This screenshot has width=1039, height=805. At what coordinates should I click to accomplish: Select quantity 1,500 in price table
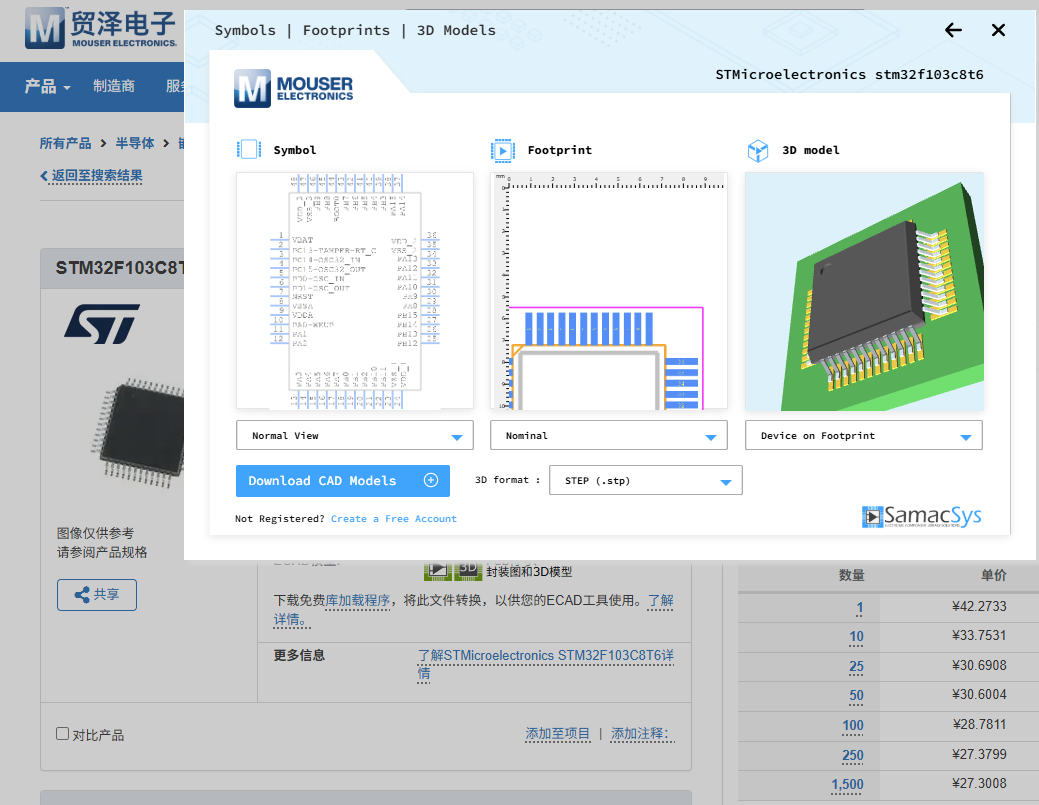point(848,784)
